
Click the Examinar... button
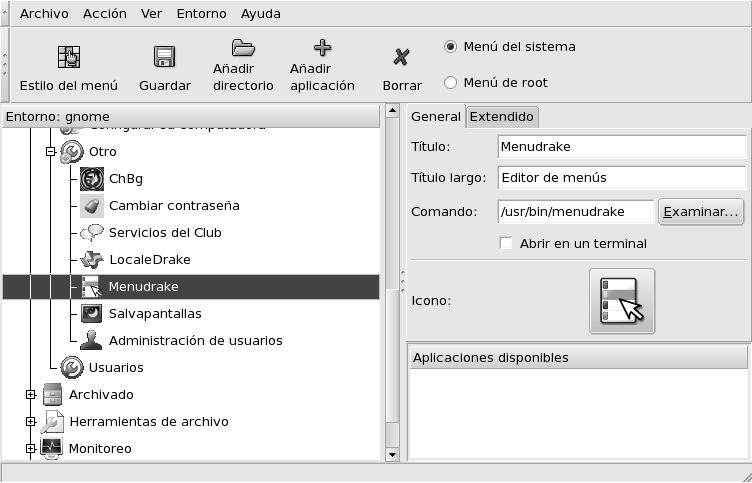click(701, 212)
